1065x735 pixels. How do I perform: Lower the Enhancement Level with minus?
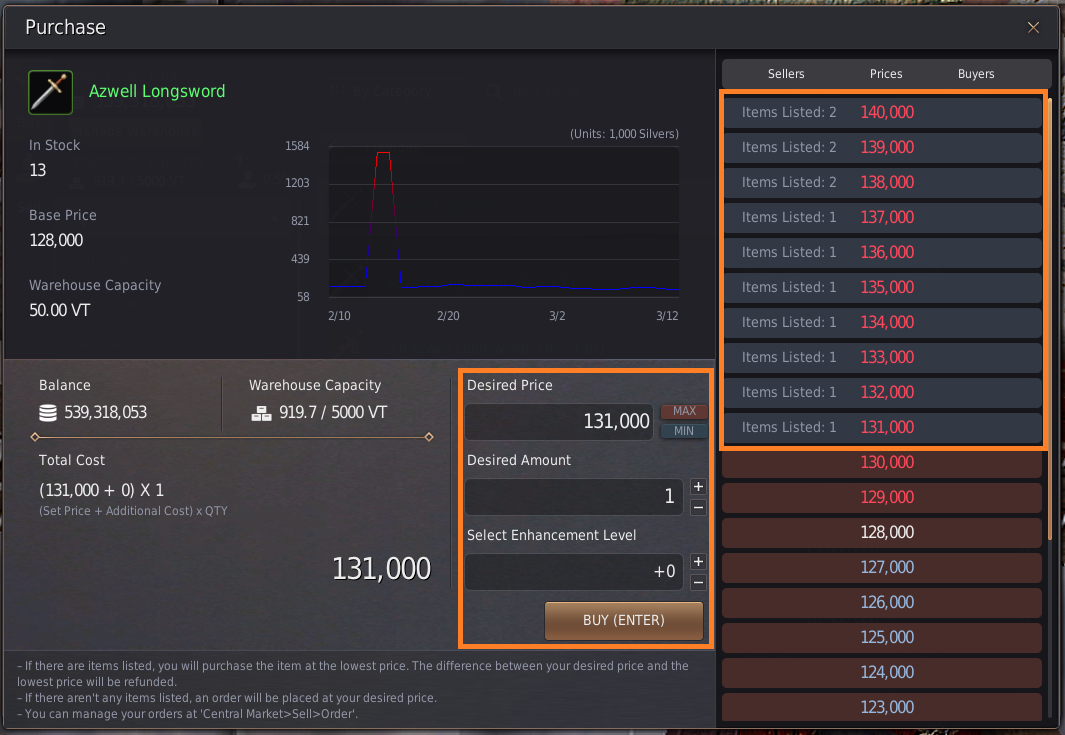tap(698, 582)
